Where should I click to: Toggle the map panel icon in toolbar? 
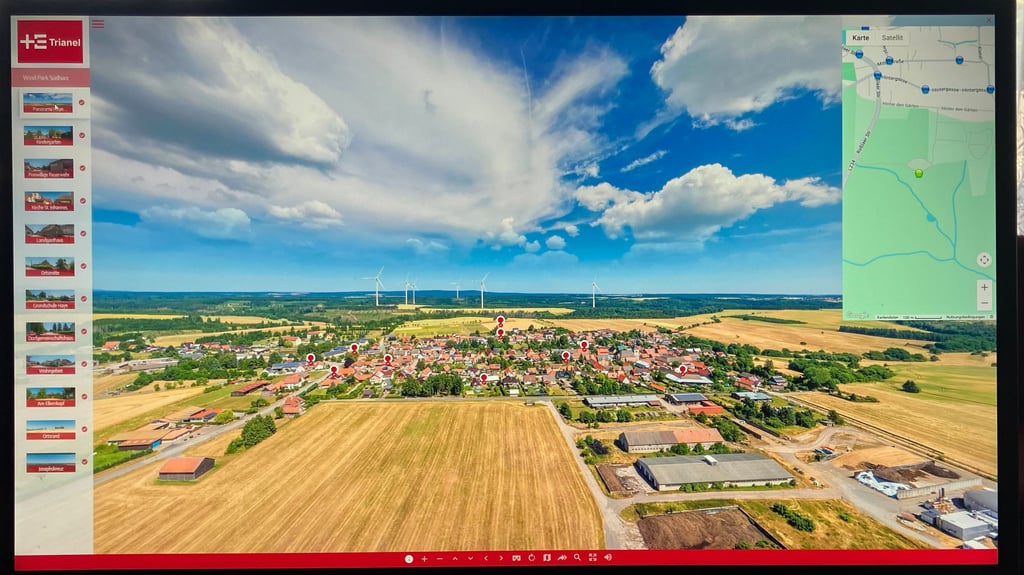[547, 557]
